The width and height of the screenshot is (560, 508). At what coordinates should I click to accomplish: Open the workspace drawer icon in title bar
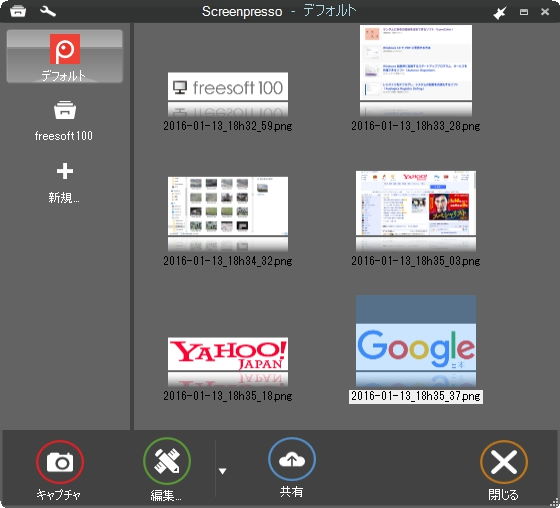click(x=18, y=11)
